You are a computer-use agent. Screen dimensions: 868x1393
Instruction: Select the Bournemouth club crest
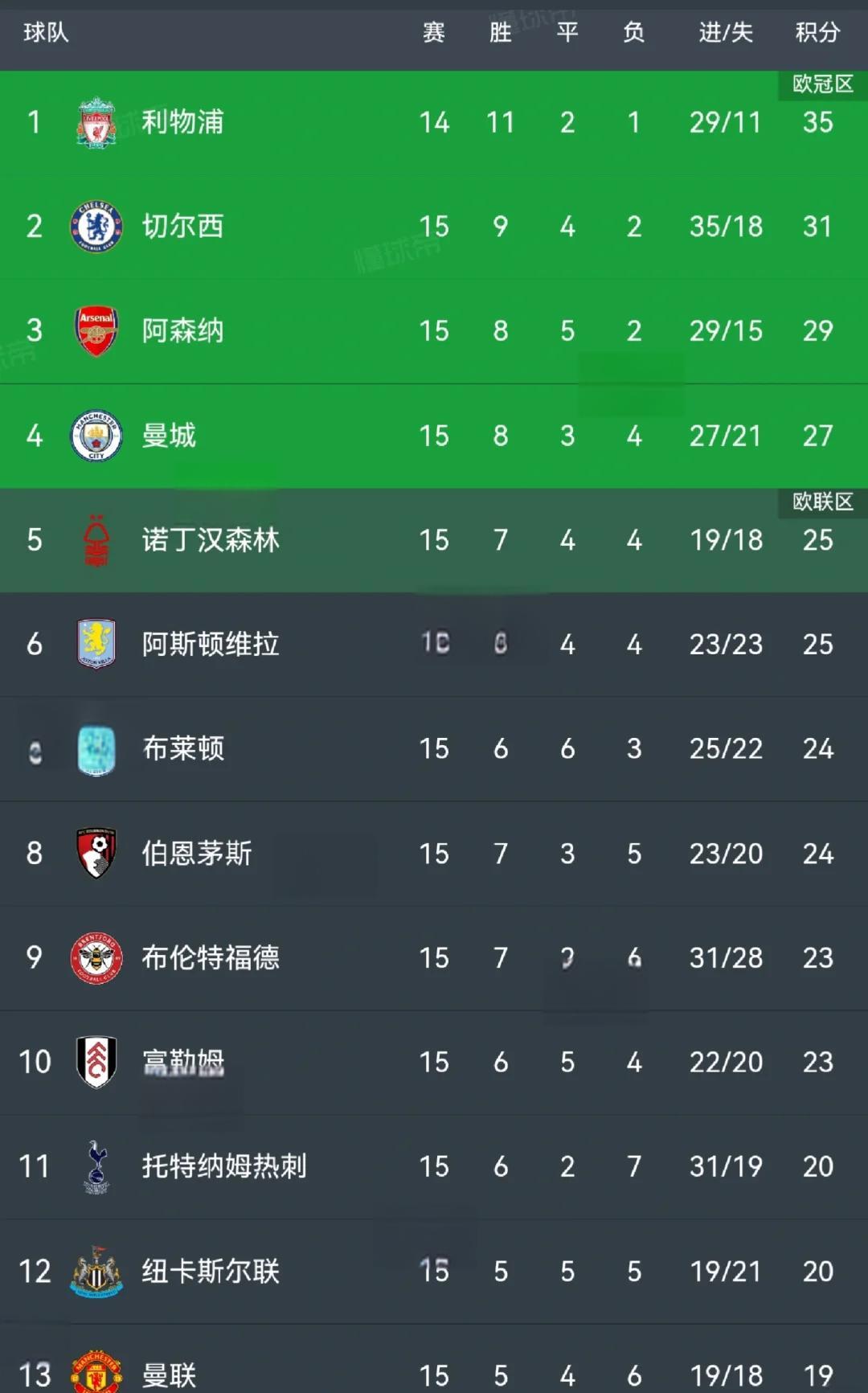(x=95, y=854)
